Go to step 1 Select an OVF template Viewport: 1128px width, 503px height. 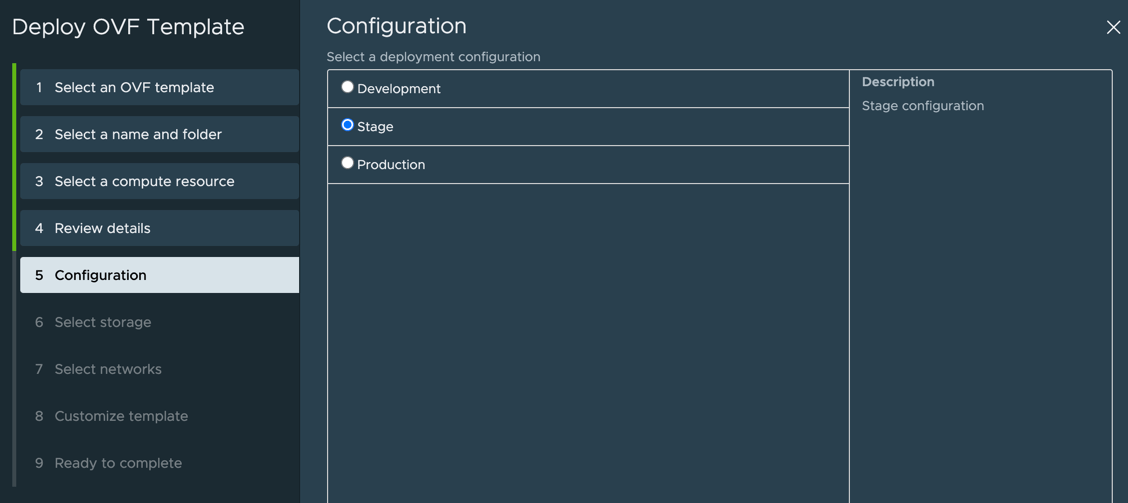[x=159, y=87]
